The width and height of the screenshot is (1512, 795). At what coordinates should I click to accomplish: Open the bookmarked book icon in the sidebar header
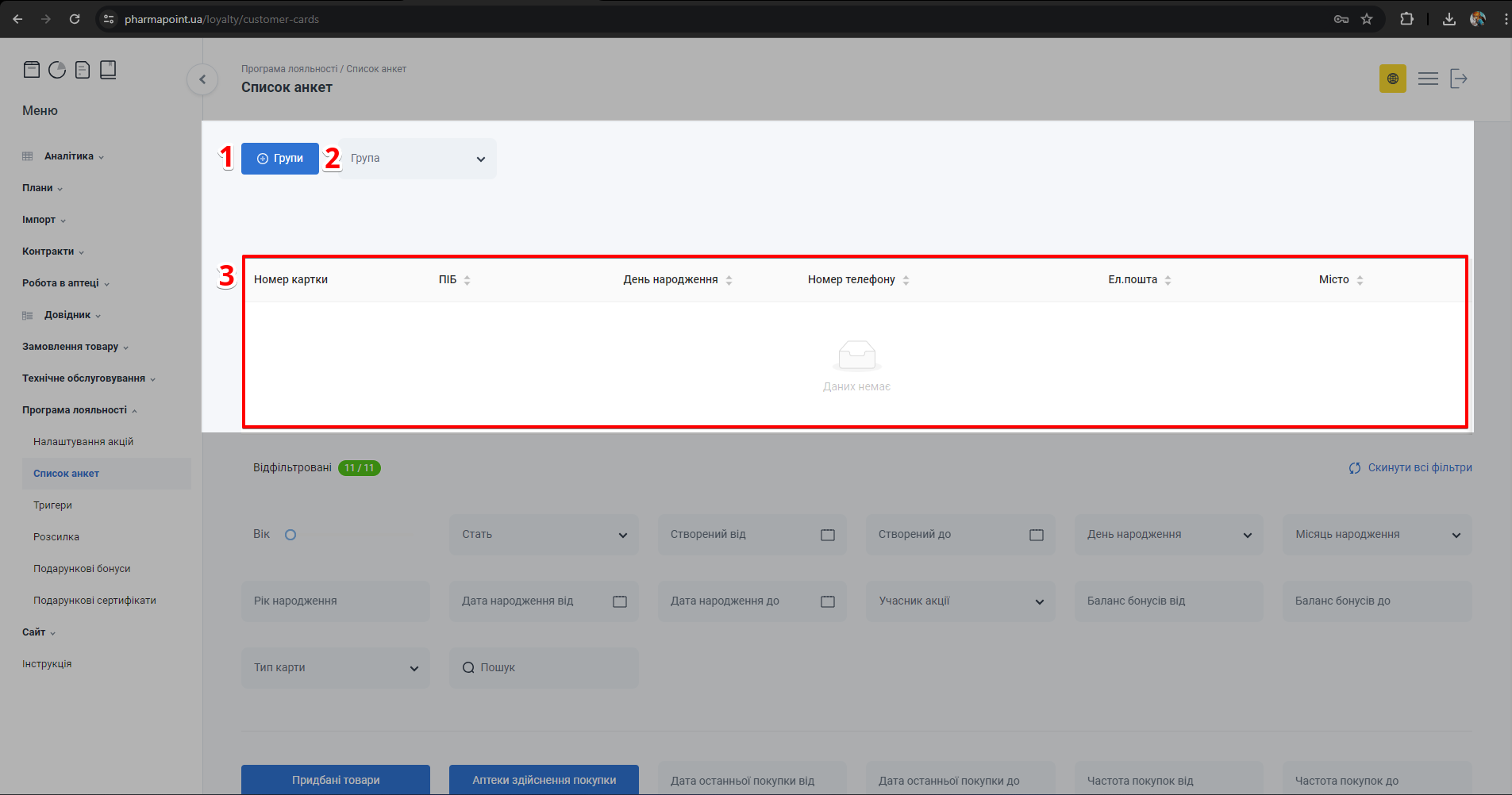108,70
